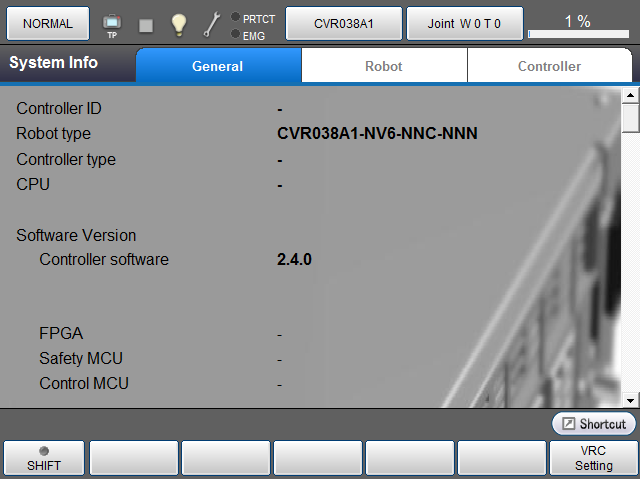640x479 pixels.
Task: Click the blank function key beside SHIFT
Action: point(135,458)
